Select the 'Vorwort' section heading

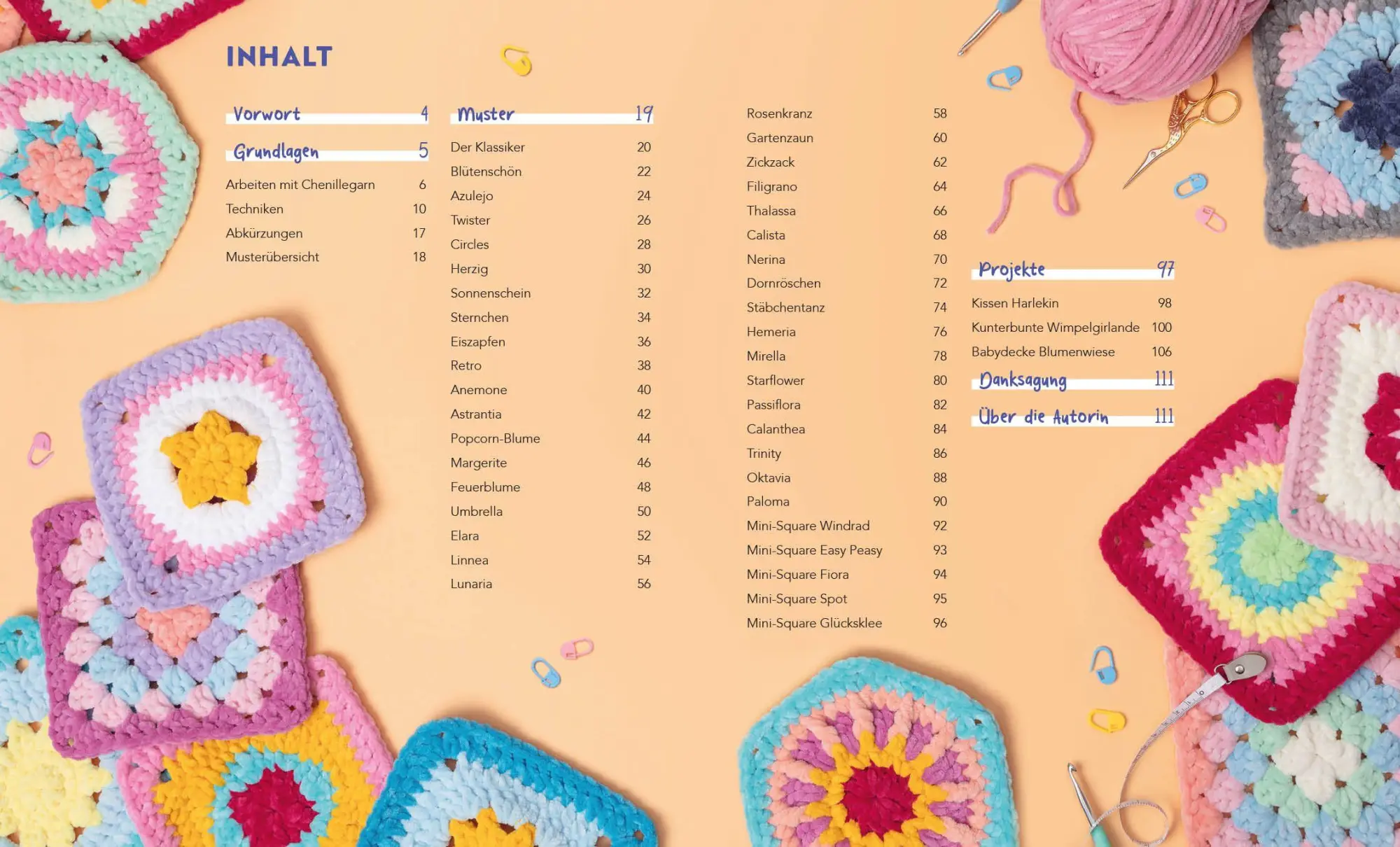[267, 114]
